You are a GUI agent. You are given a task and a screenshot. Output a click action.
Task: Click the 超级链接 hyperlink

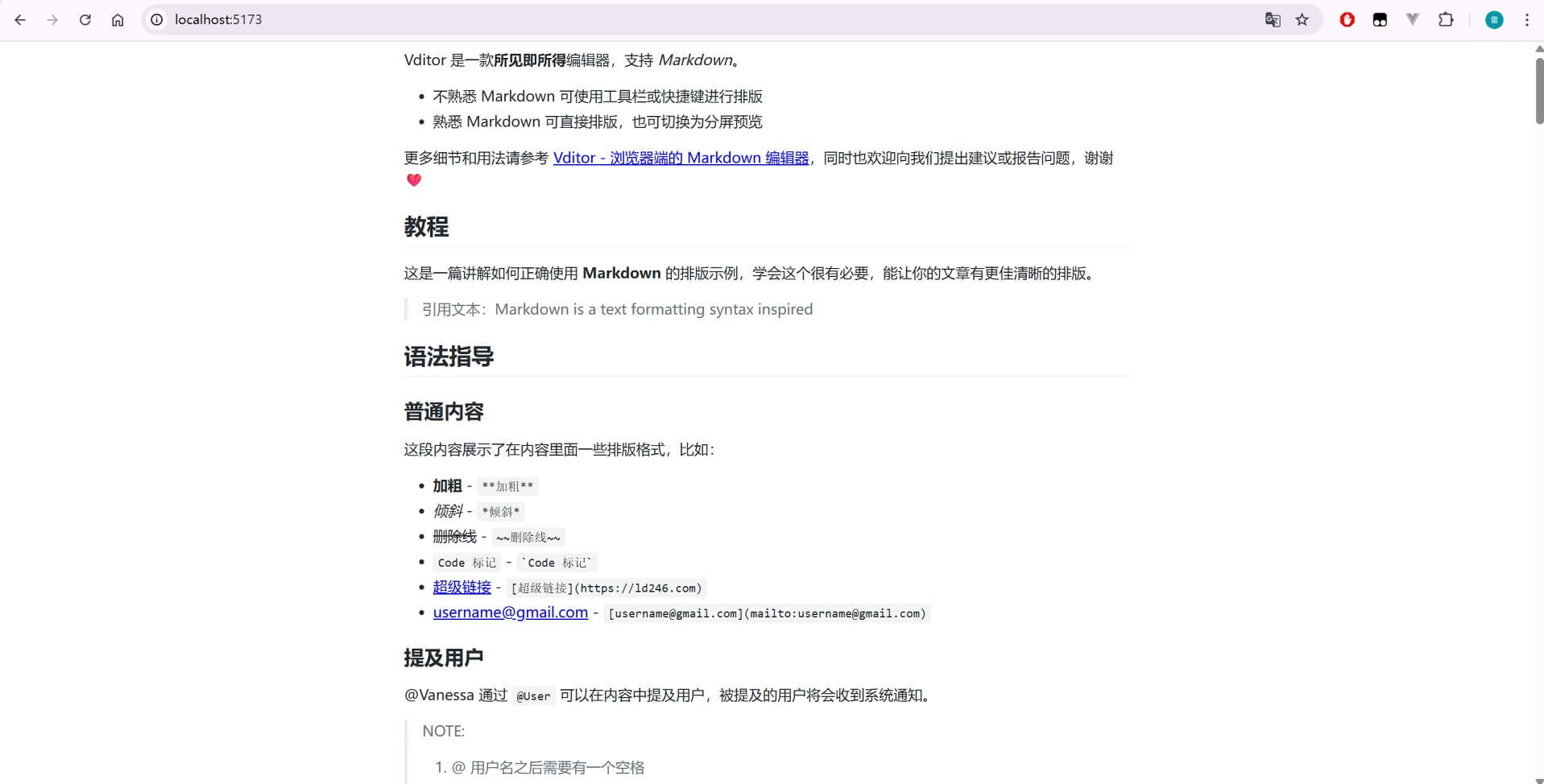coord(462,587)
